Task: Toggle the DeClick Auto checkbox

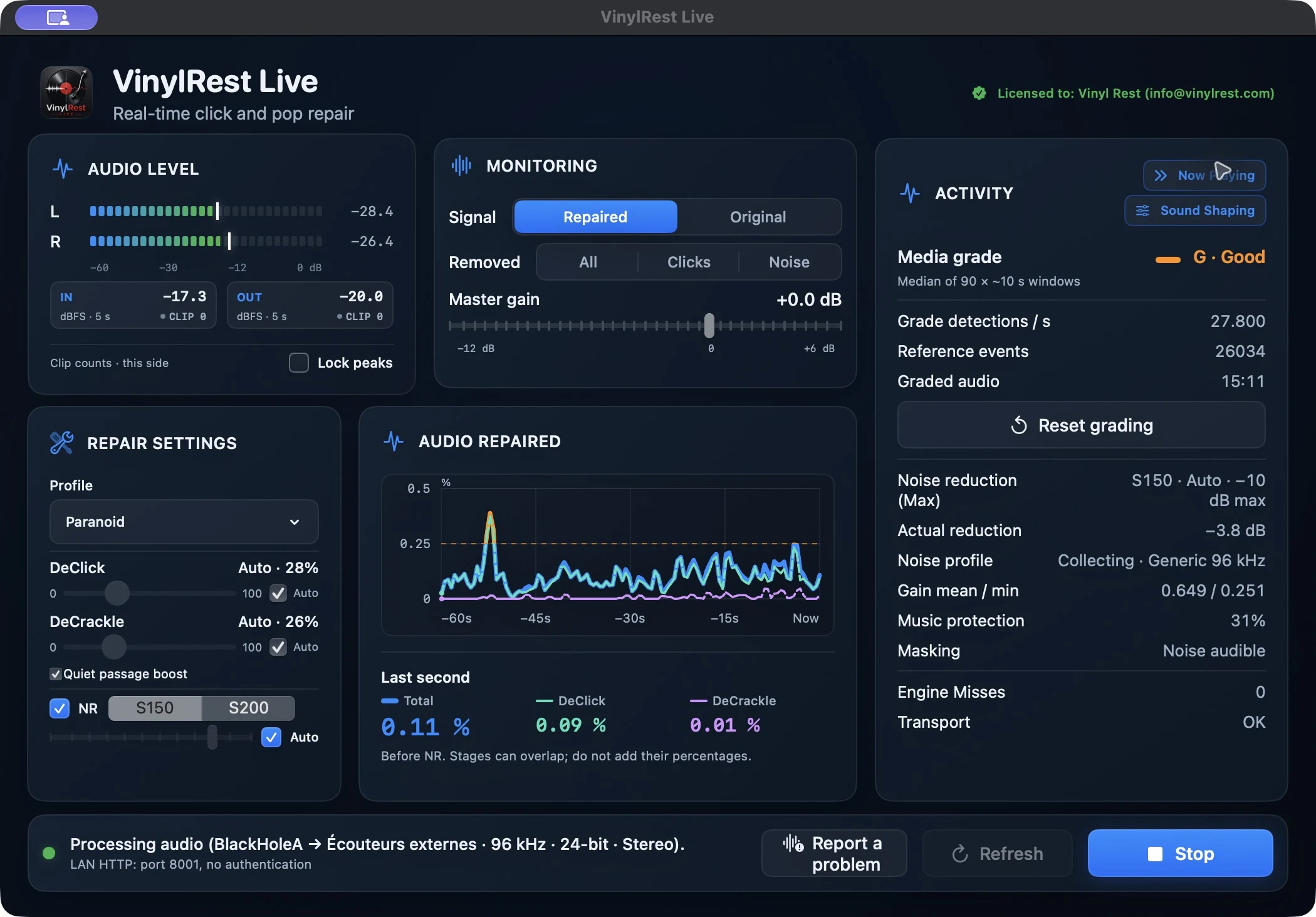Action: coord(278,593)
